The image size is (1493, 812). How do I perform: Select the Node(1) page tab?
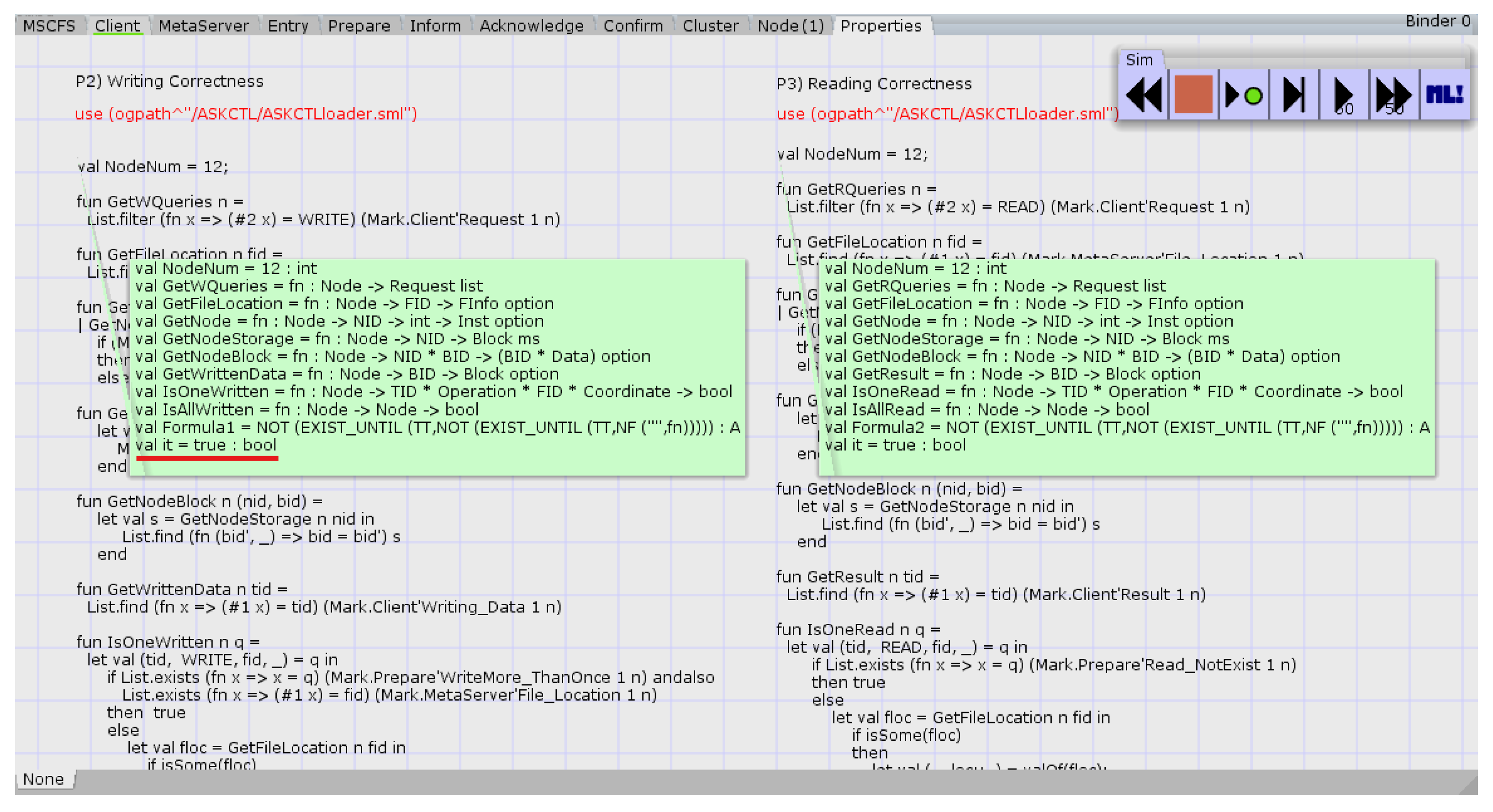click(x=791, y=26)
